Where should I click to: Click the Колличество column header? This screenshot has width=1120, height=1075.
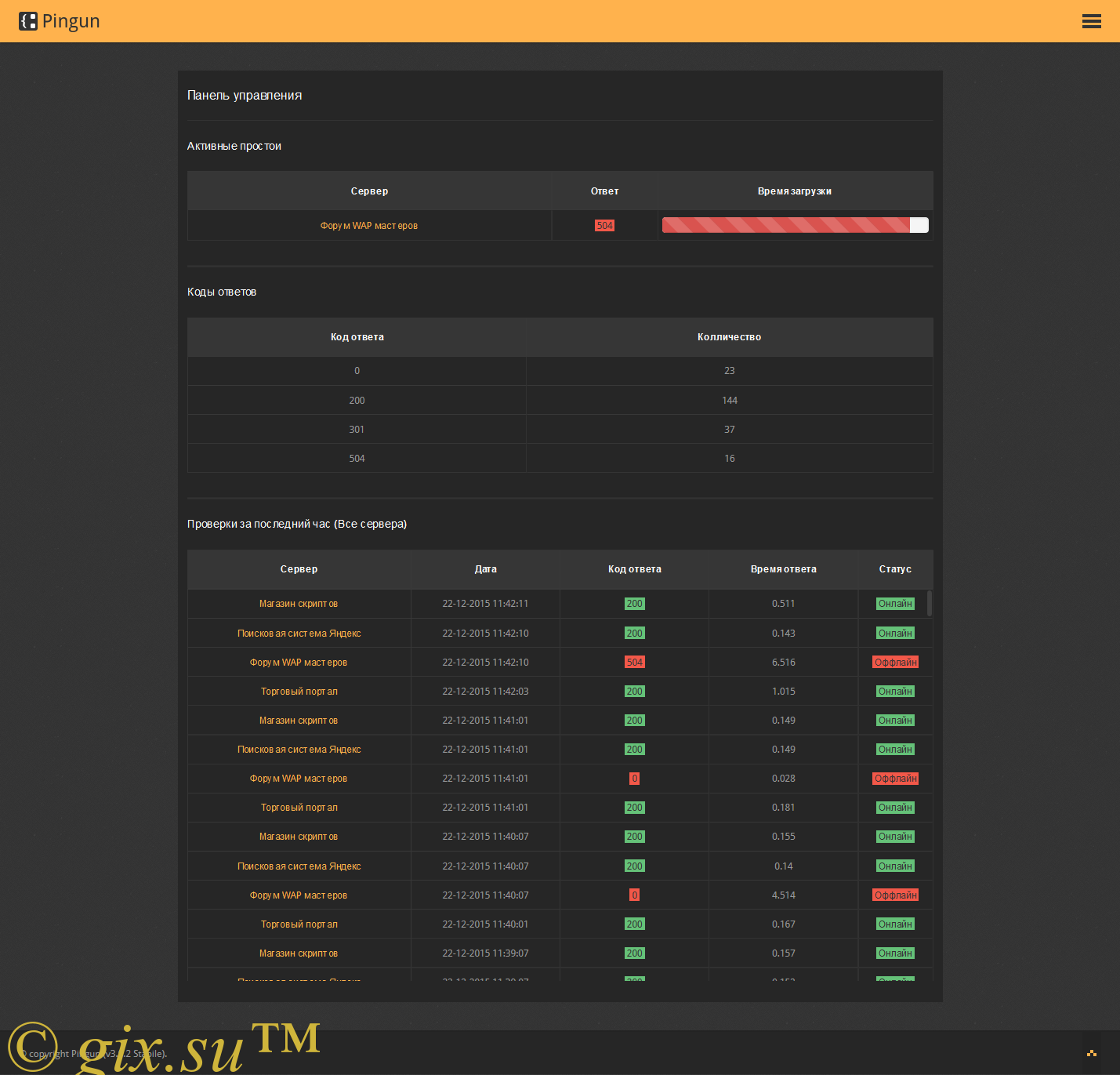(x=729, y=337)
